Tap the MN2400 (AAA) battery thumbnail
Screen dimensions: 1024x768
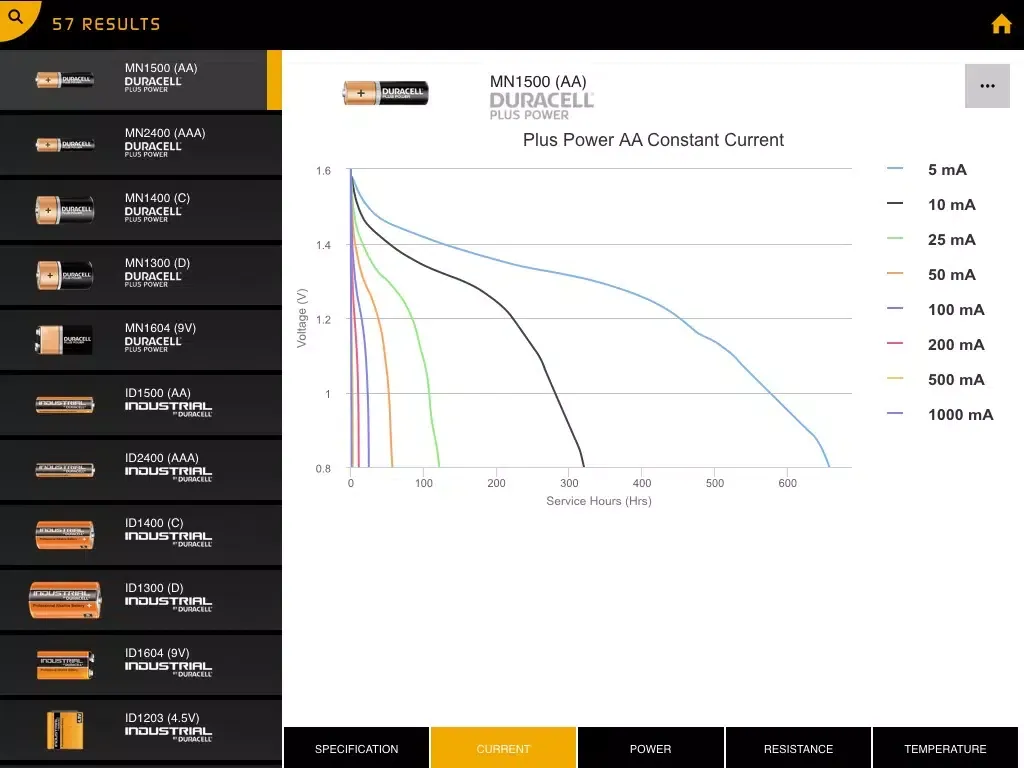point(65,144)
